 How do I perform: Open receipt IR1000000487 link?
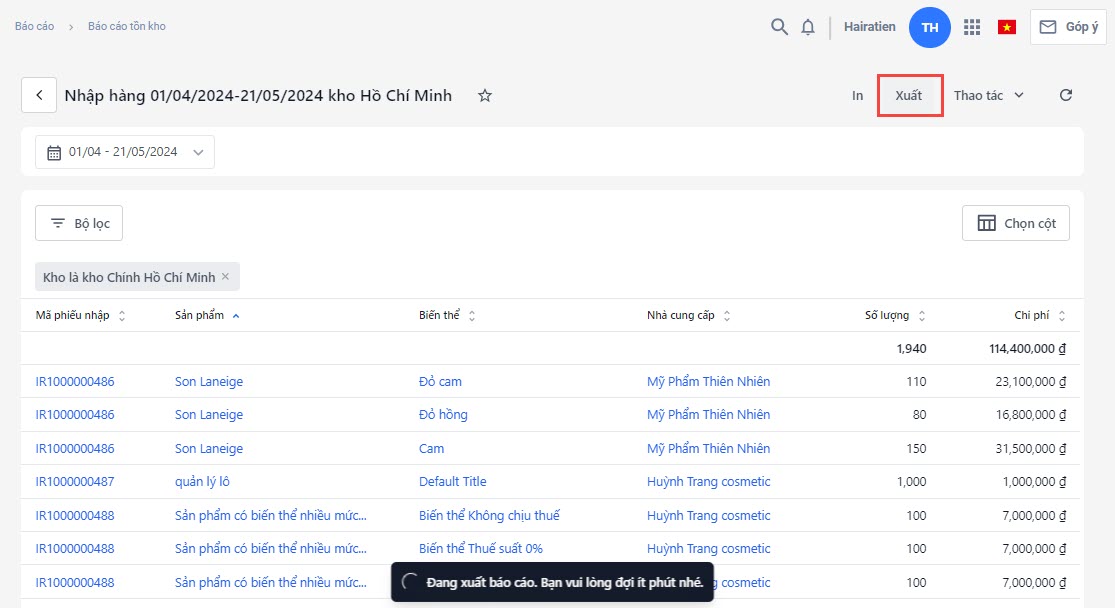point(75,481)
